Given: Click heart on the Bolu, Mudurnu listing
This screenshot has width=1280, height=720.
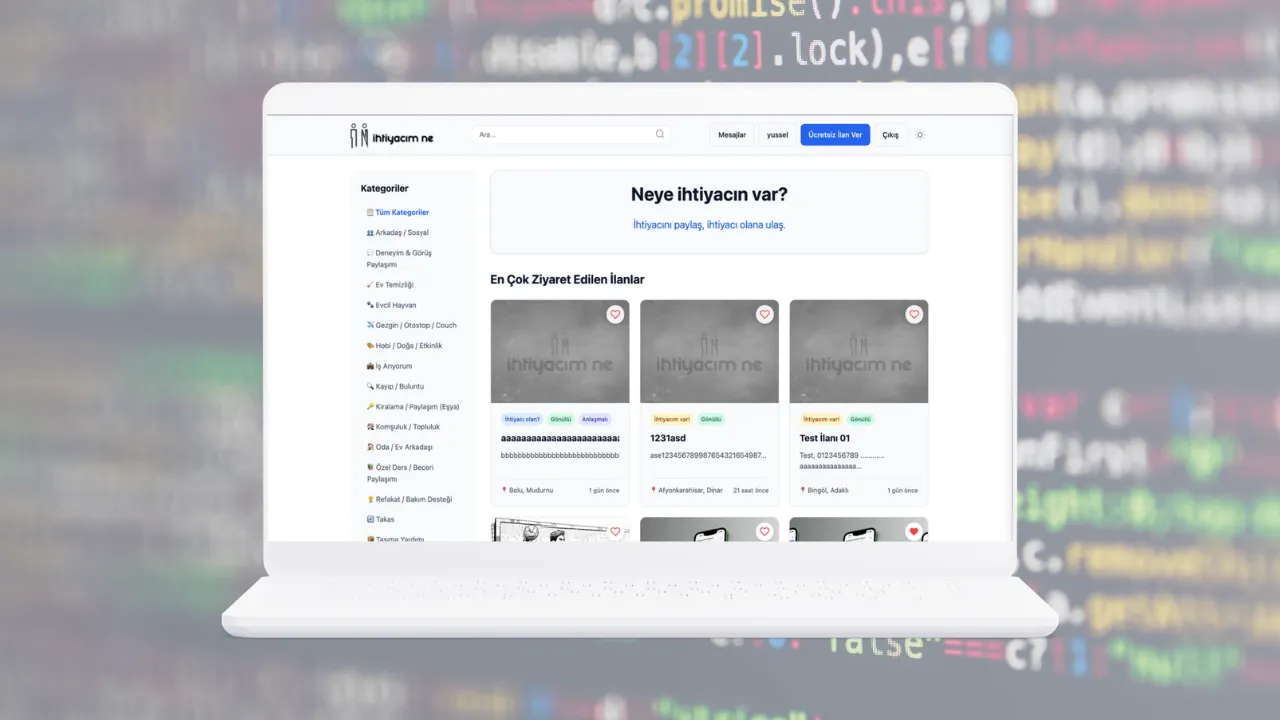Looking at the screenshot, I should click(615, 314).
